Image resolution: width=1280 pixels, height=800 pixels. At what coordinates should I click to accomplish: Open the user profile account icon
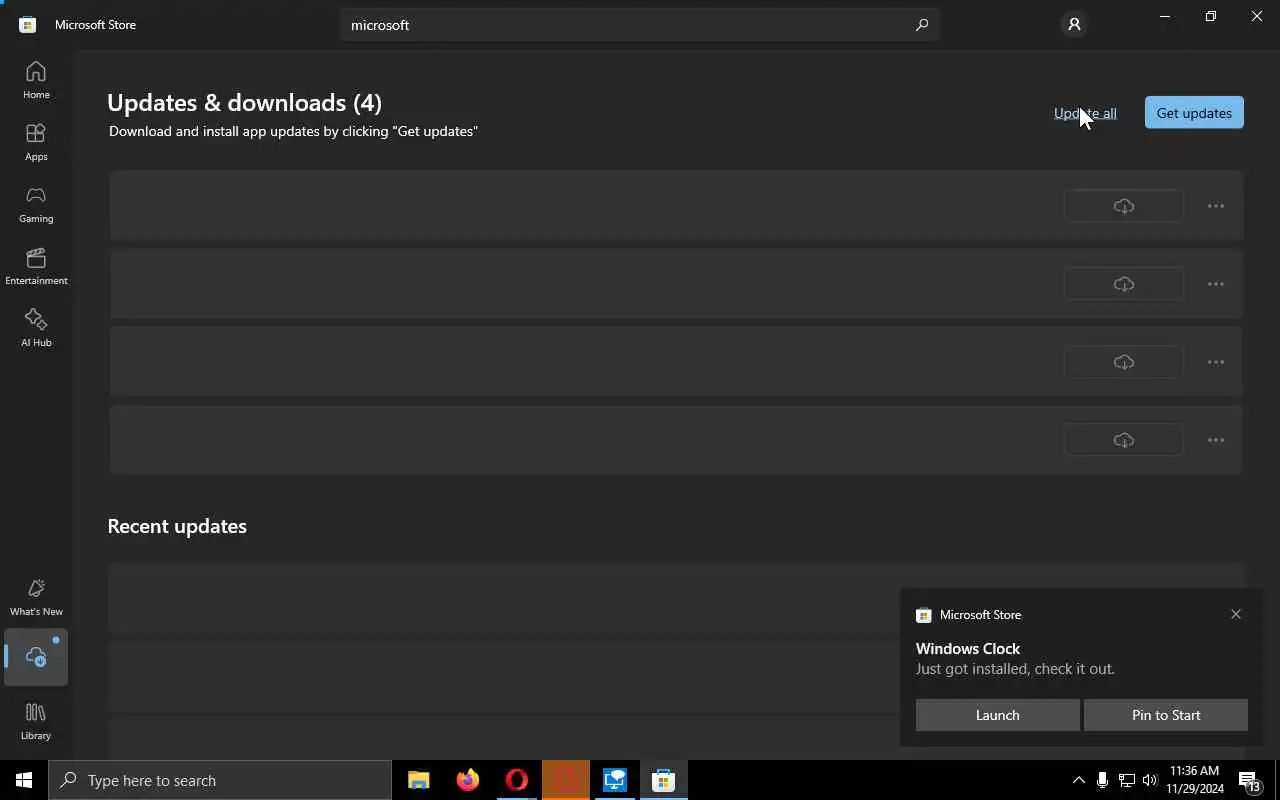1074,25
